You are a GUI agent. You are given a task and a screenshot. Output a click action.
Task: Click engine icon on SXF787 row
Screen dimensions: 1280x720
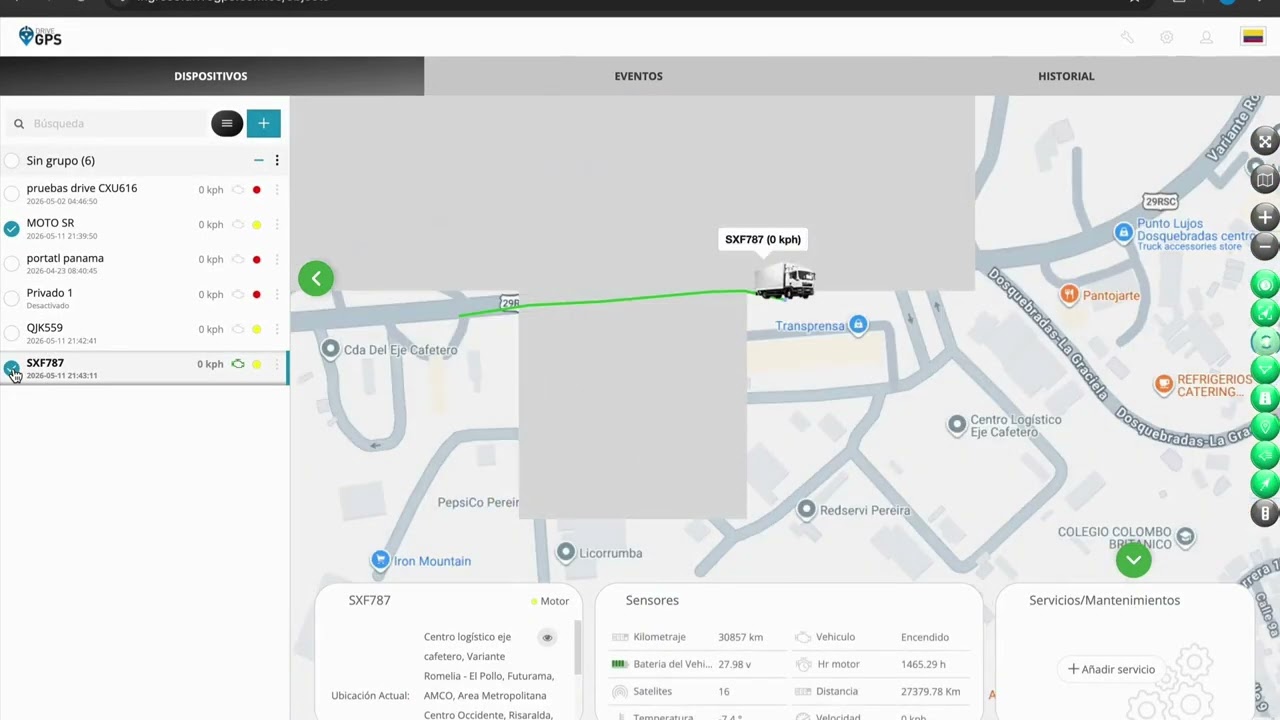point(238,364)
